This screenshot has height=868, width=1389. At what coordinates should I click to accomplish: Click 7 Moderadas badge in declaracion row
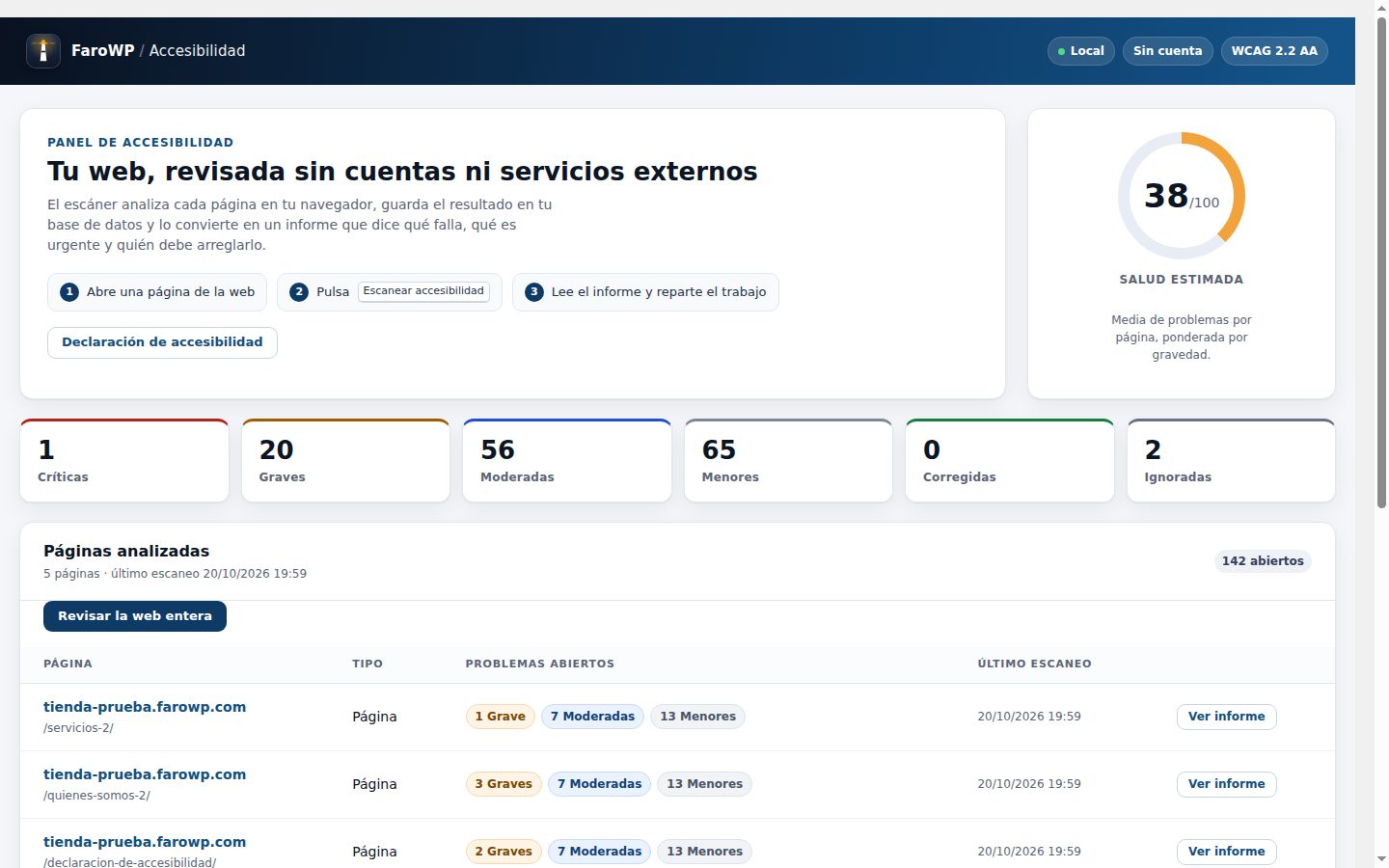[x=599, y=852]
